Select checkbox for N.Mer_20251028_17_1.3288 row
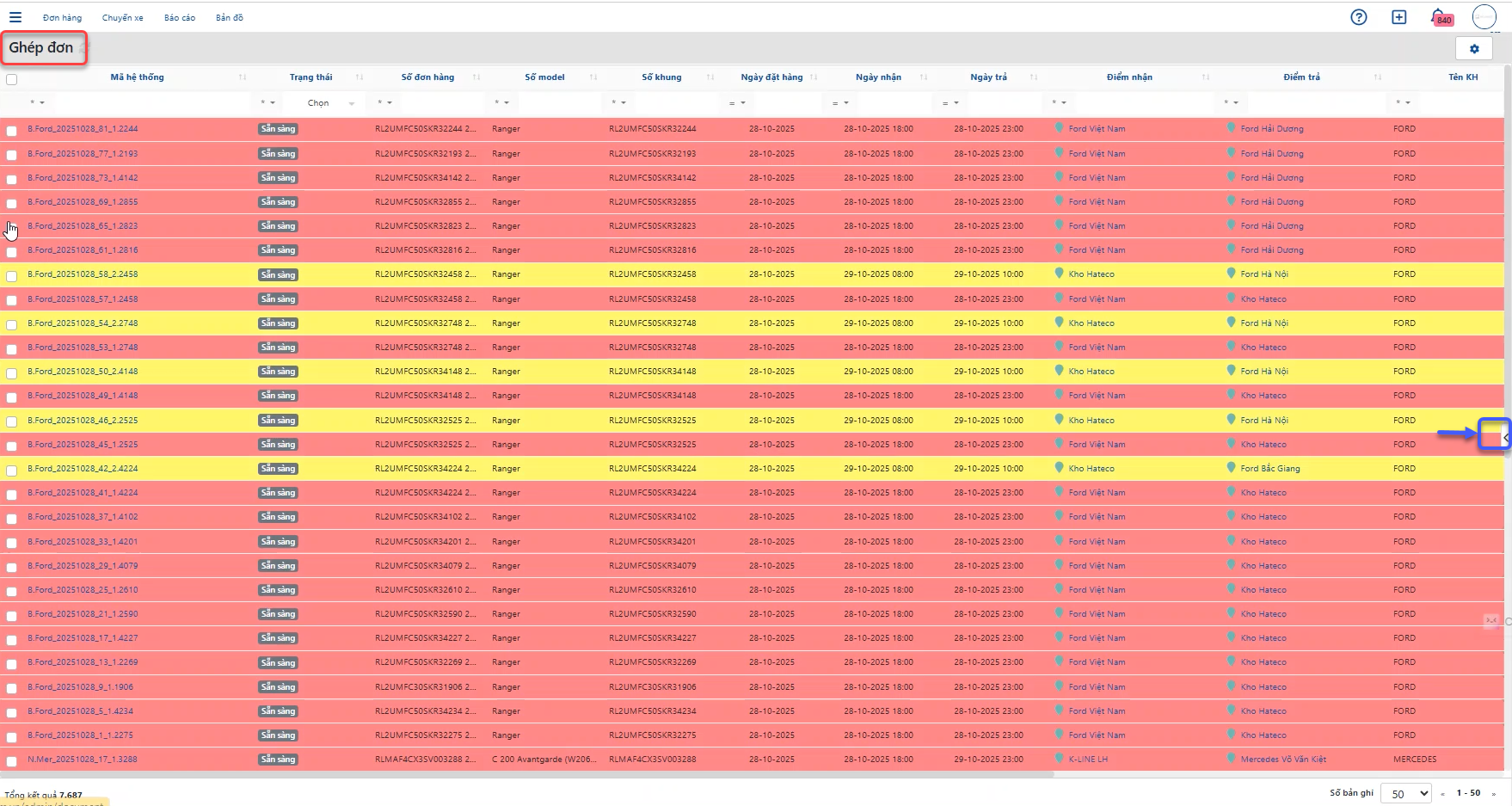This screenshot has height=806, width=1512. [x=12, y=761]
